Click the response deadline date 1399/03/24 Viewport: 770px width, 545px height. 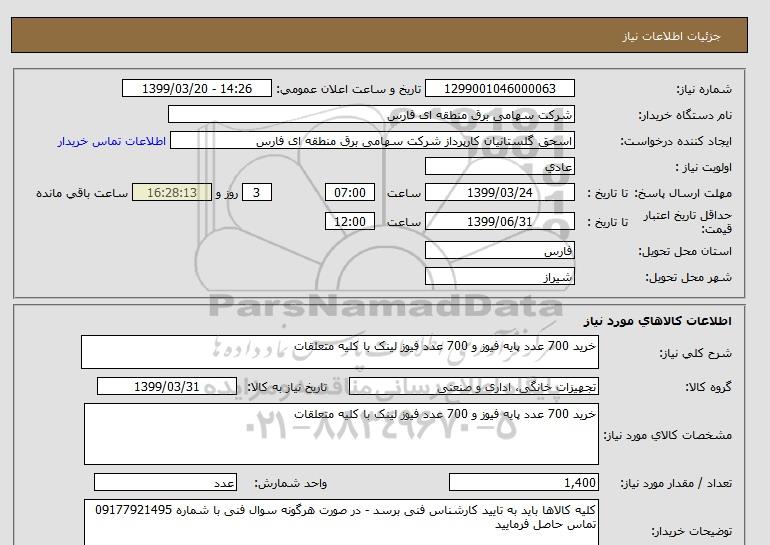[x=499, y=192]
